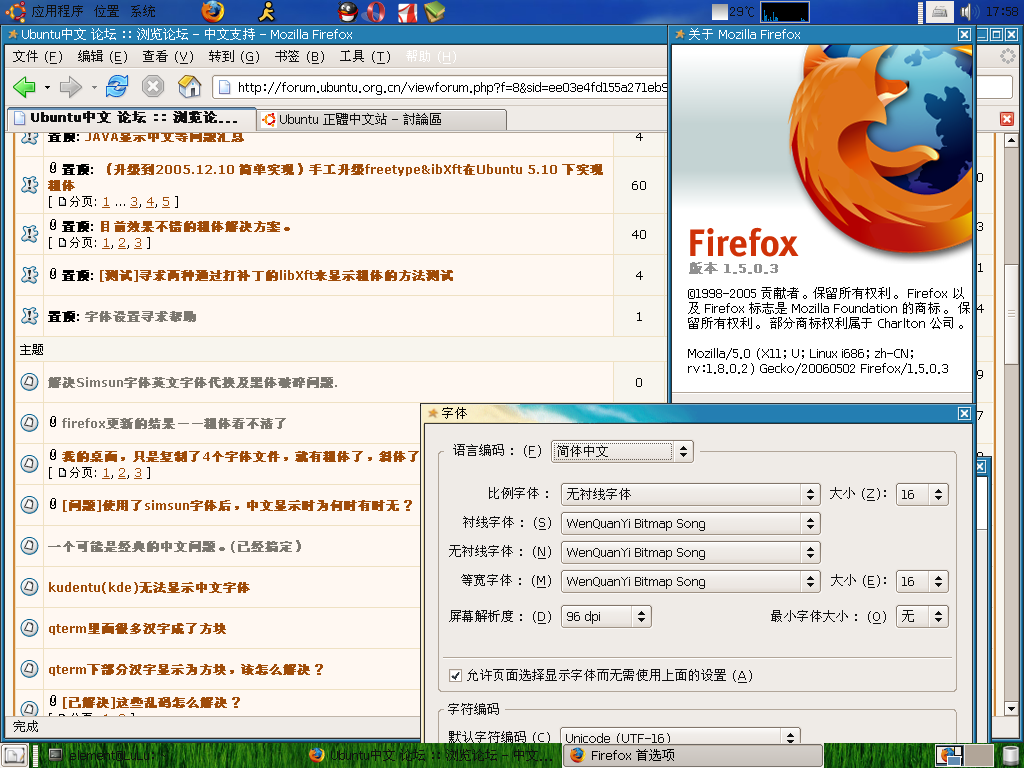Open the 文件 (F) menu
Image resolution: width=1024 pixels, height=768 pixels.
37,57
